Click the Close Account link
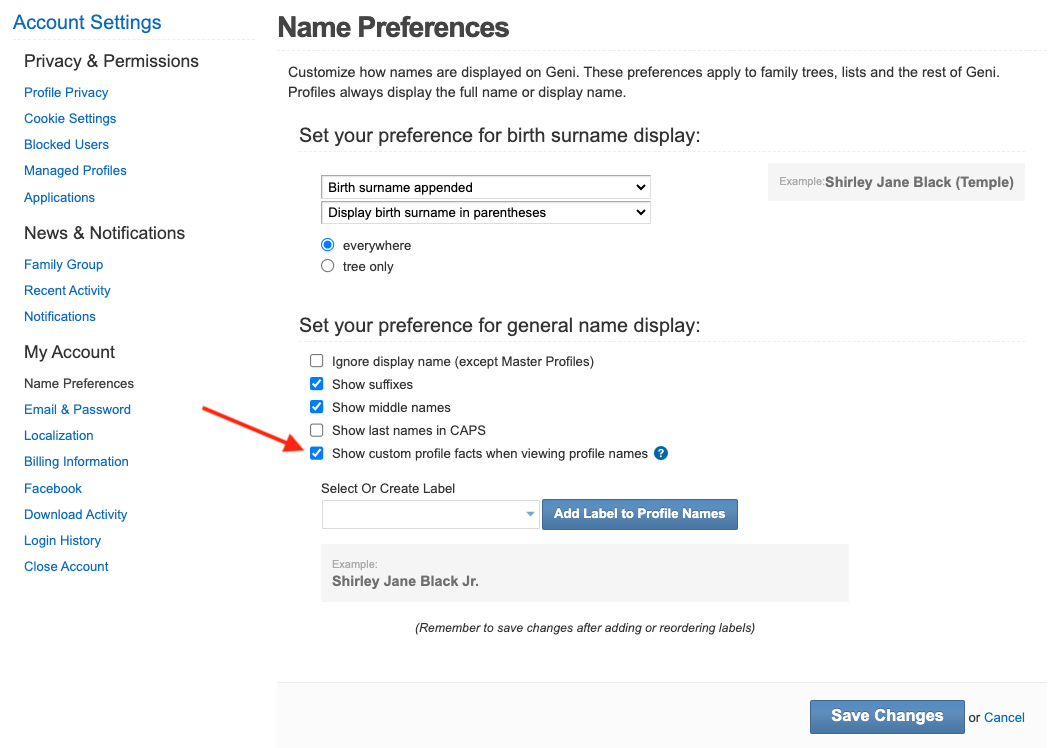 click(66, 566)
